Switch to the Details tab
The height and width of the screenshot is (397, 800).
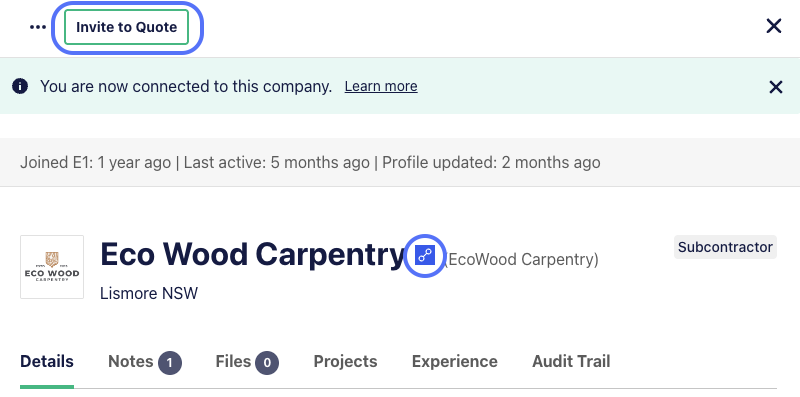coord(47,362)
